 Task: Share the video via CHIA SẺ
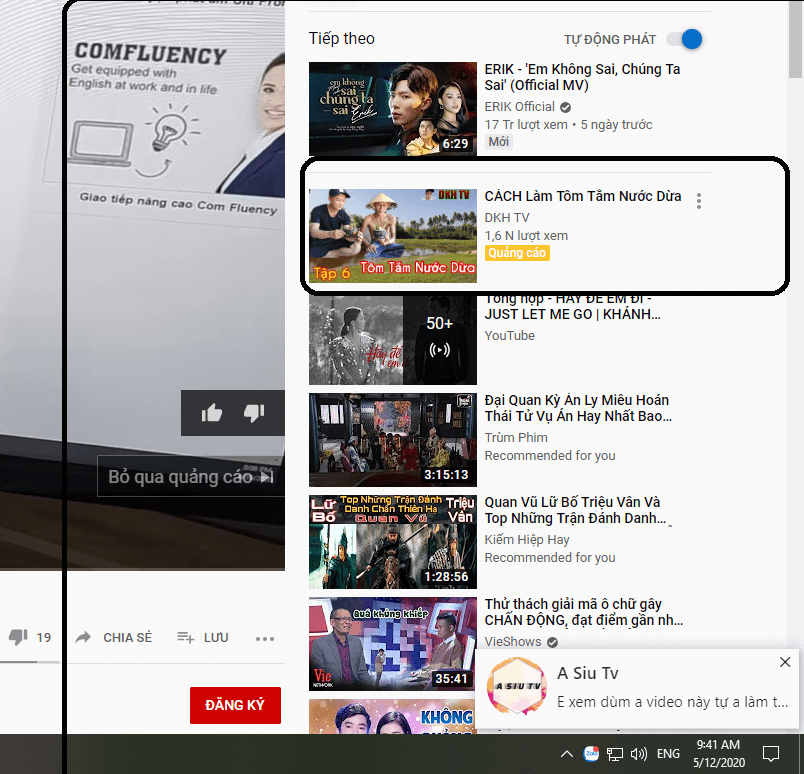pos(114,637)
